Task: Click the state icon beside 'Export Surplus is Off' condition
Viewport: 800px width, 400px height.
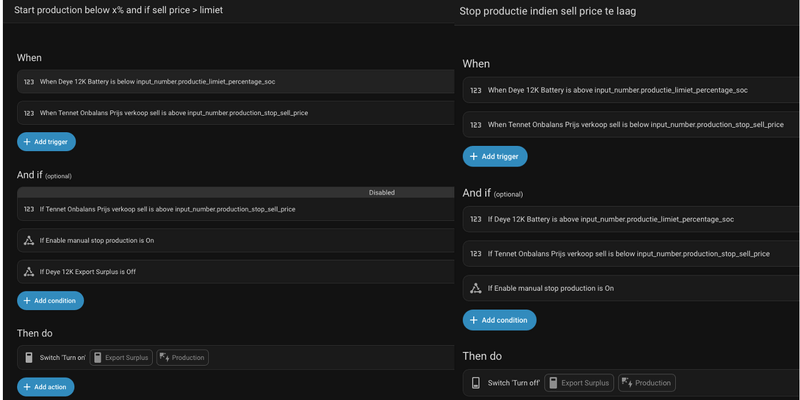Action: pos(29,272)
